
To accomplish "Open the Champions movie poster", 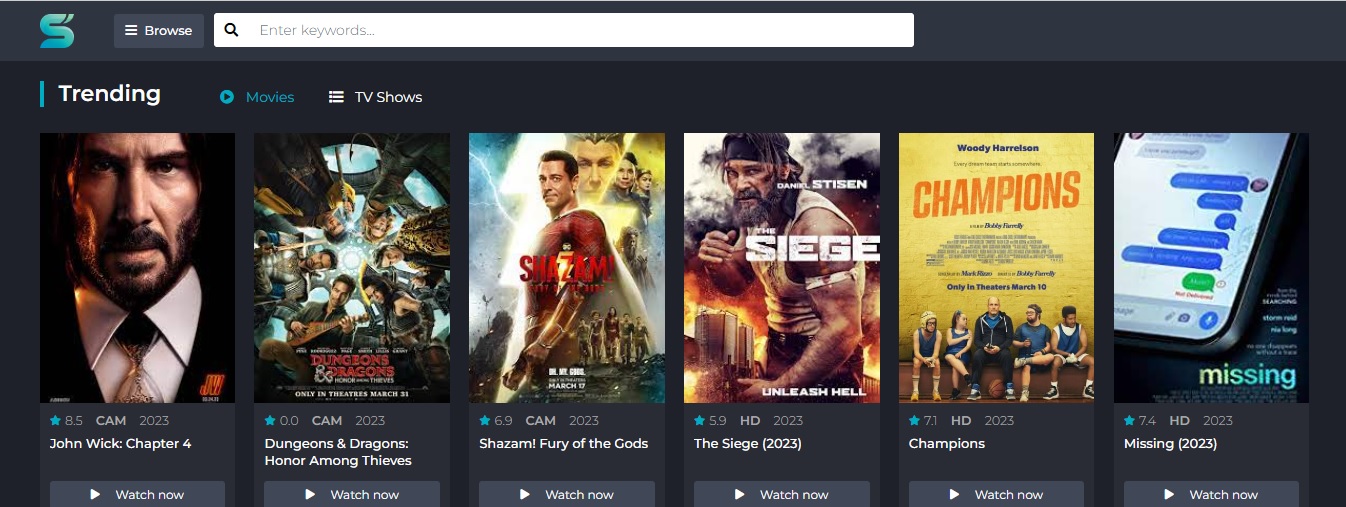I will (x=996, y=268).
